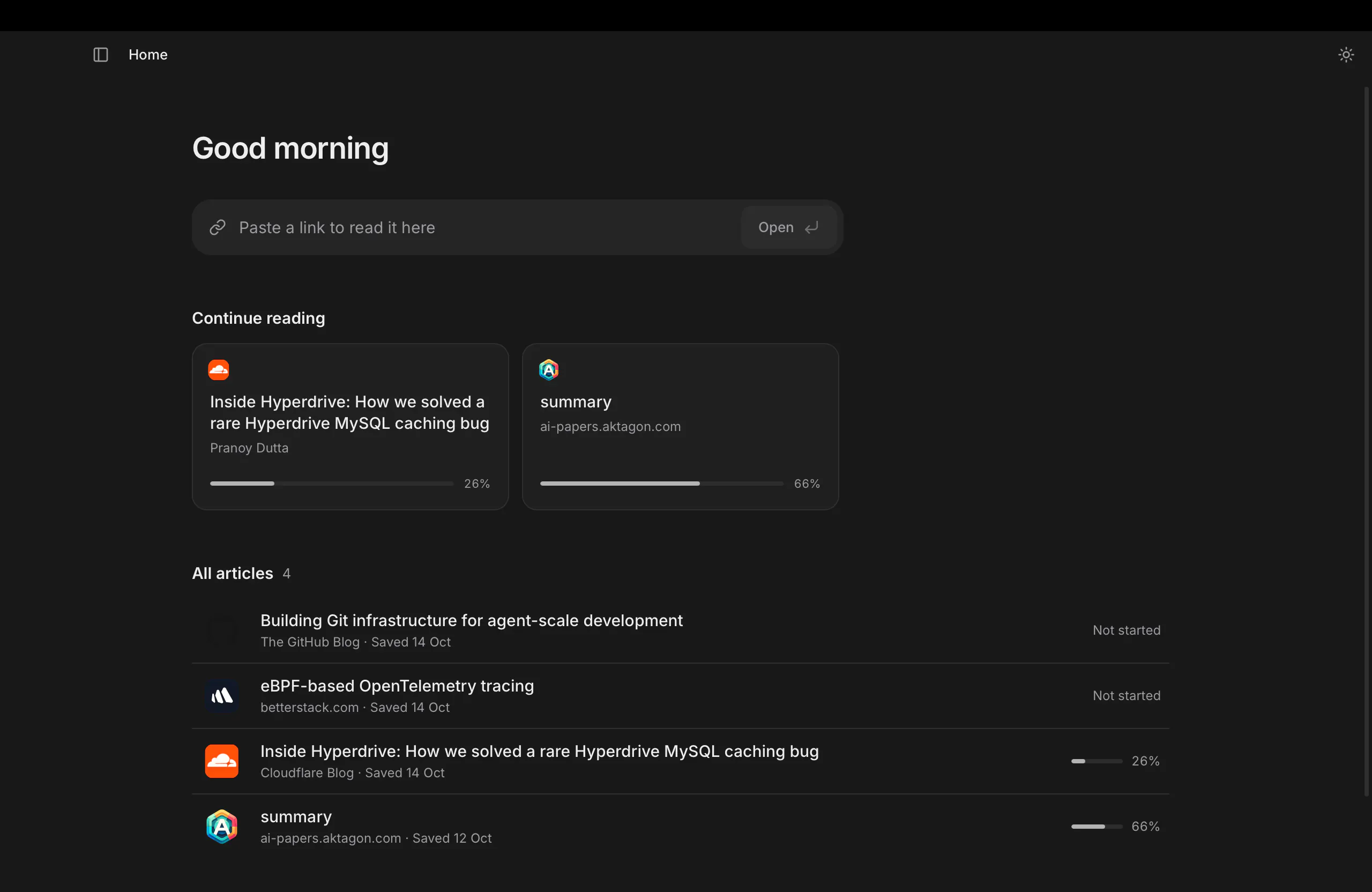Click ai-papers.aktagon.com · Saved 12 Oct text
1372x892 pixels.
[376, 838]
